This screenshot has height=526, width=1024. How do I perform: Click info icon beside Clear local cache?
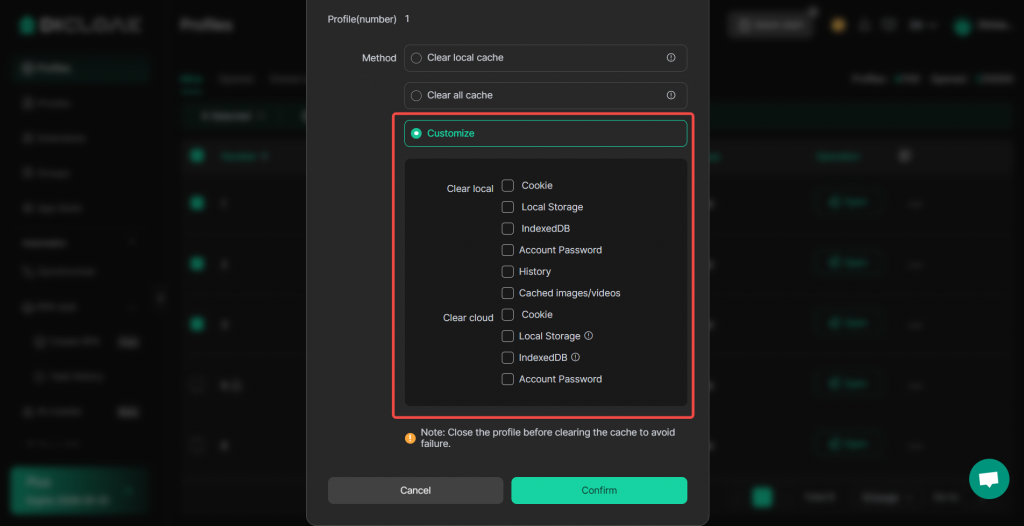click(671, 58)
